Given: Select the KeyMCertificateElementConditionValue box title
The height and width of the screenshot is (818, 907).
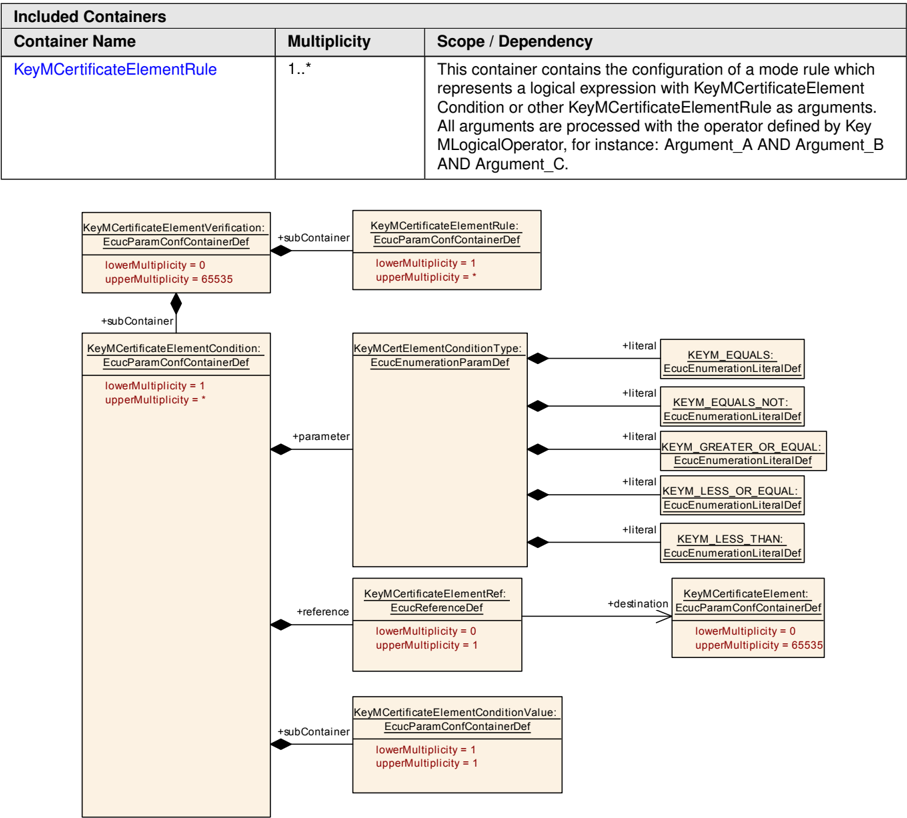Looking at the screenshot, I should click(455, 712).
